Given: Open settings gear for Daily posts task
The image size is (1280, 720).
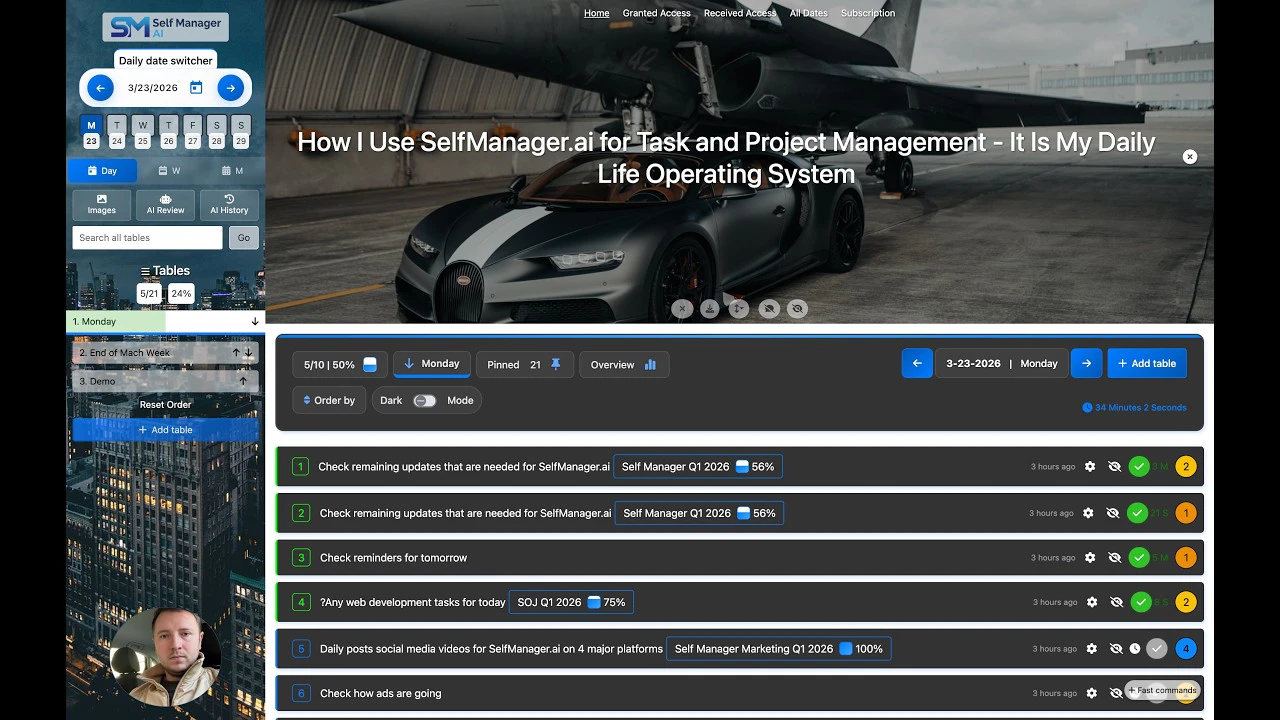Looking at the screenshot, I should tap(1092, 649).
